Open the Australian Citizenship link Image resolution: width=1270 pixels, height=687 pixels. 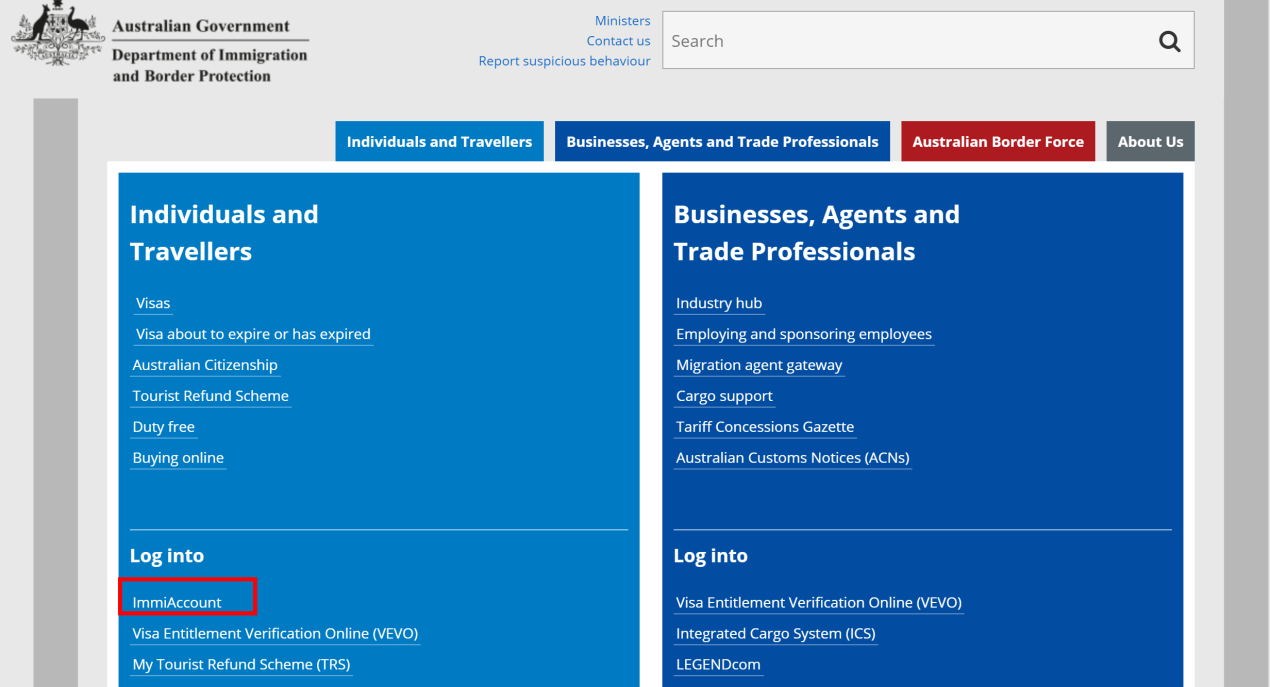tap(205, 365)
